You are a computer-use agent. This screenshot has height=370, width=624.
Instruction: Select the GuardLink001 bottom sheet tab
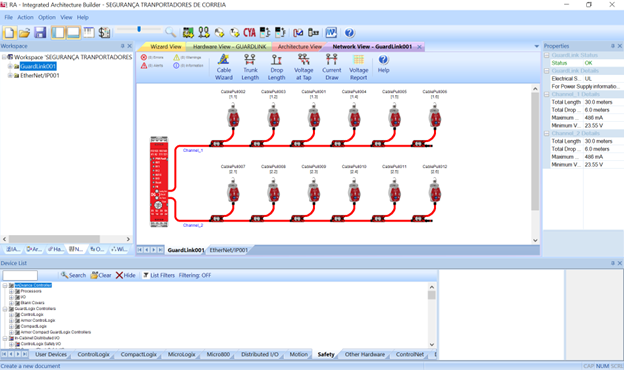coord(185,250)
